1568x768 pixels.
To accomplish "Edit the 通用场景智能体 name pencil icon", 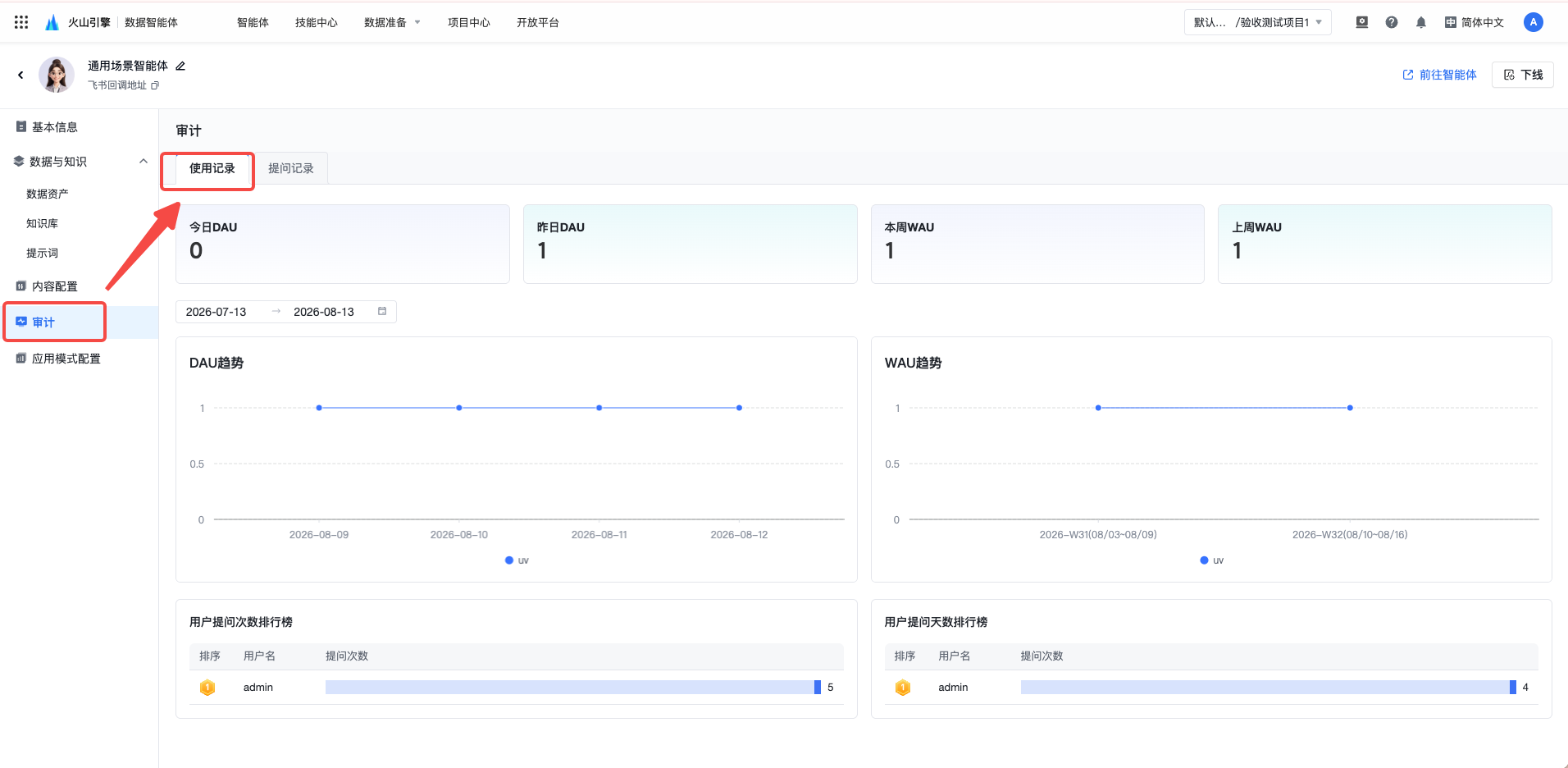I will (180, 66).
